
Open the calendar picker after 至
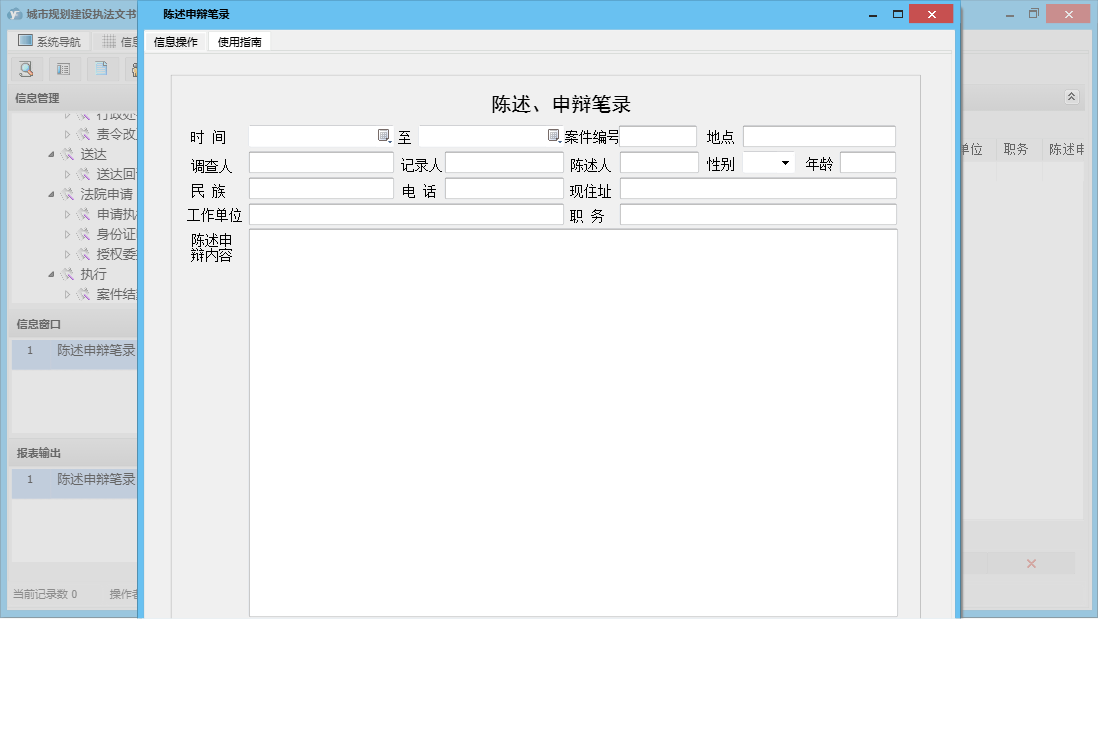[553, 135]
